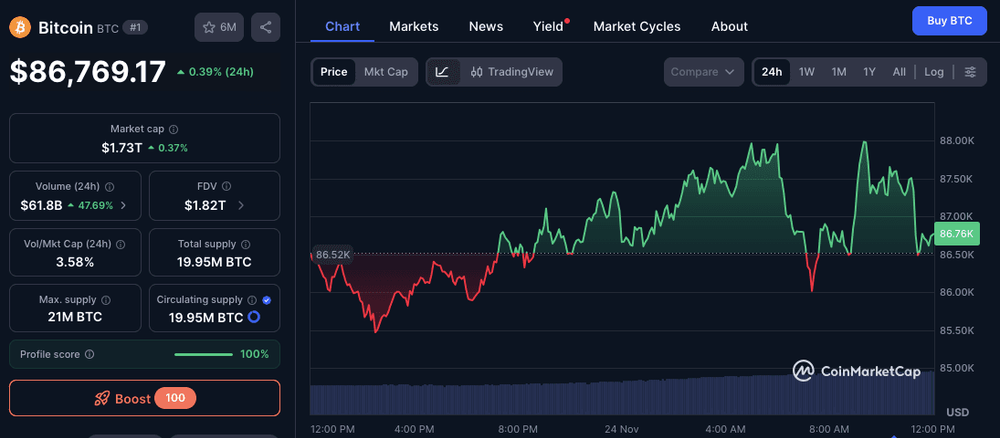
Task: Toggle chart to Mkt Cap view
Action: pyautogui.click(x=385, y=72)
